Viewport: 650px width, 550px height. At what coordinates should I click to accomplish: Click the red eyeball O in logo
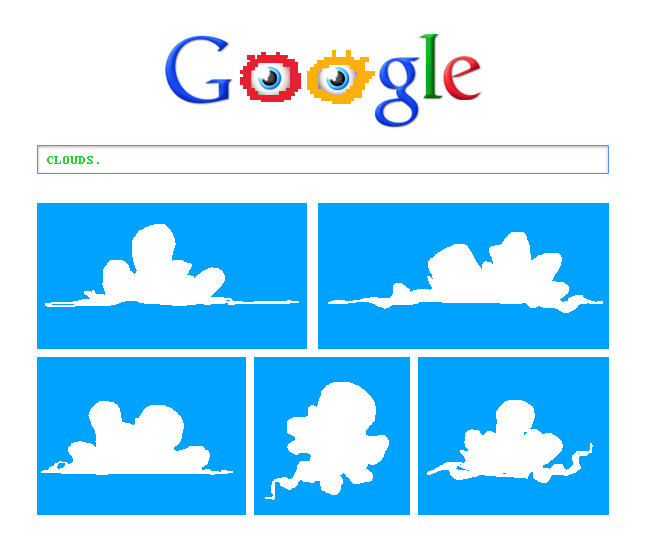pyautogui.click(x=270, y=77)
